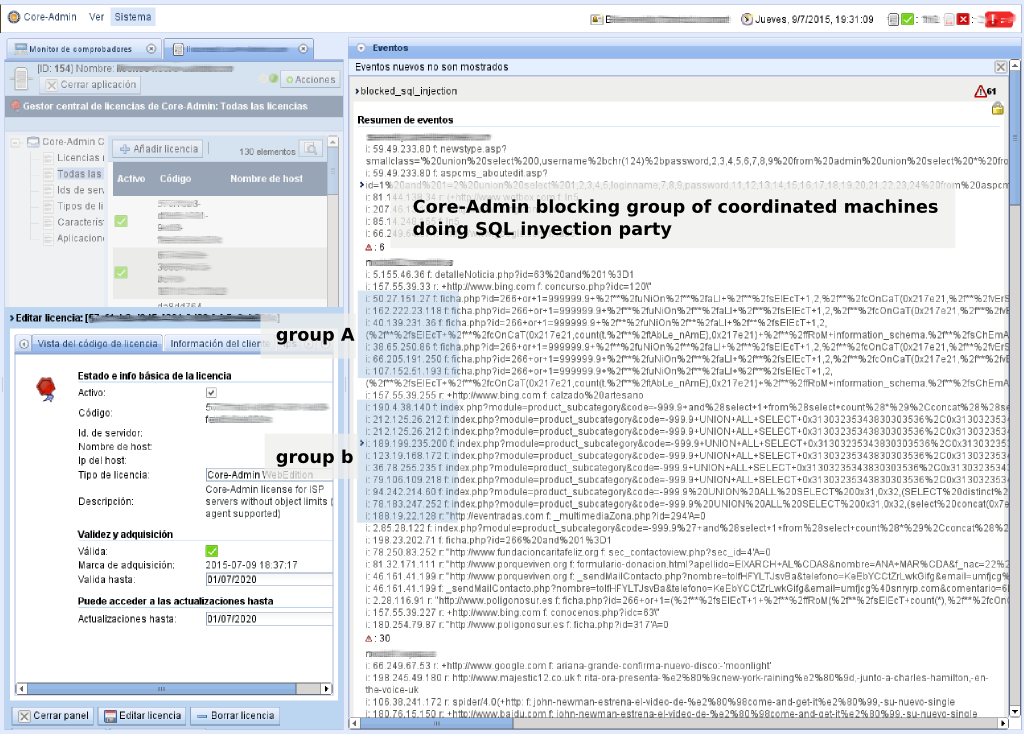This screenshot has width=1024, height=734.
Task: Sort by the Activo column header
Action: click(131, 179)
